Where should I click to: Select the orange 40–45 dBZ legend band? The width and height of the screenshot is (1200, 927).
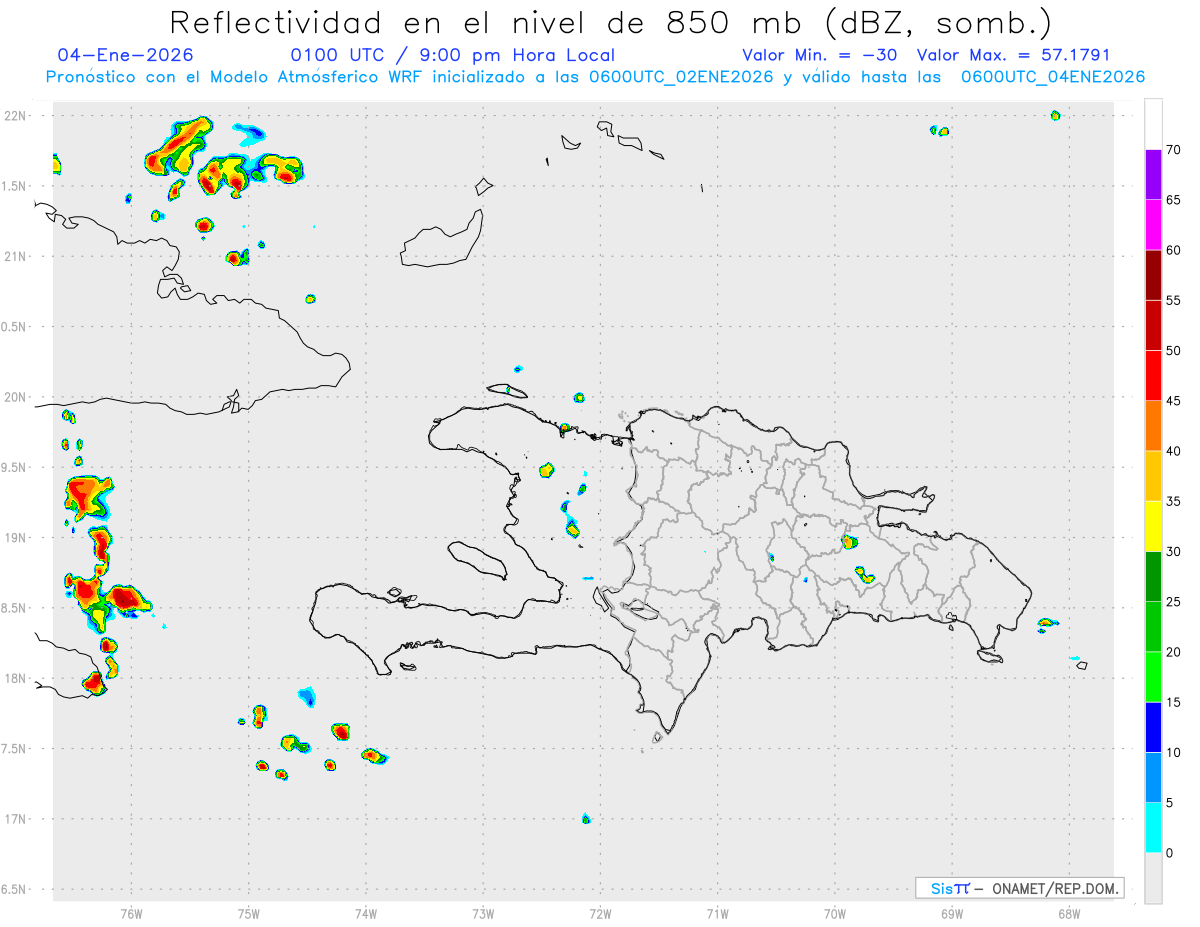(x=1153, y=426)
